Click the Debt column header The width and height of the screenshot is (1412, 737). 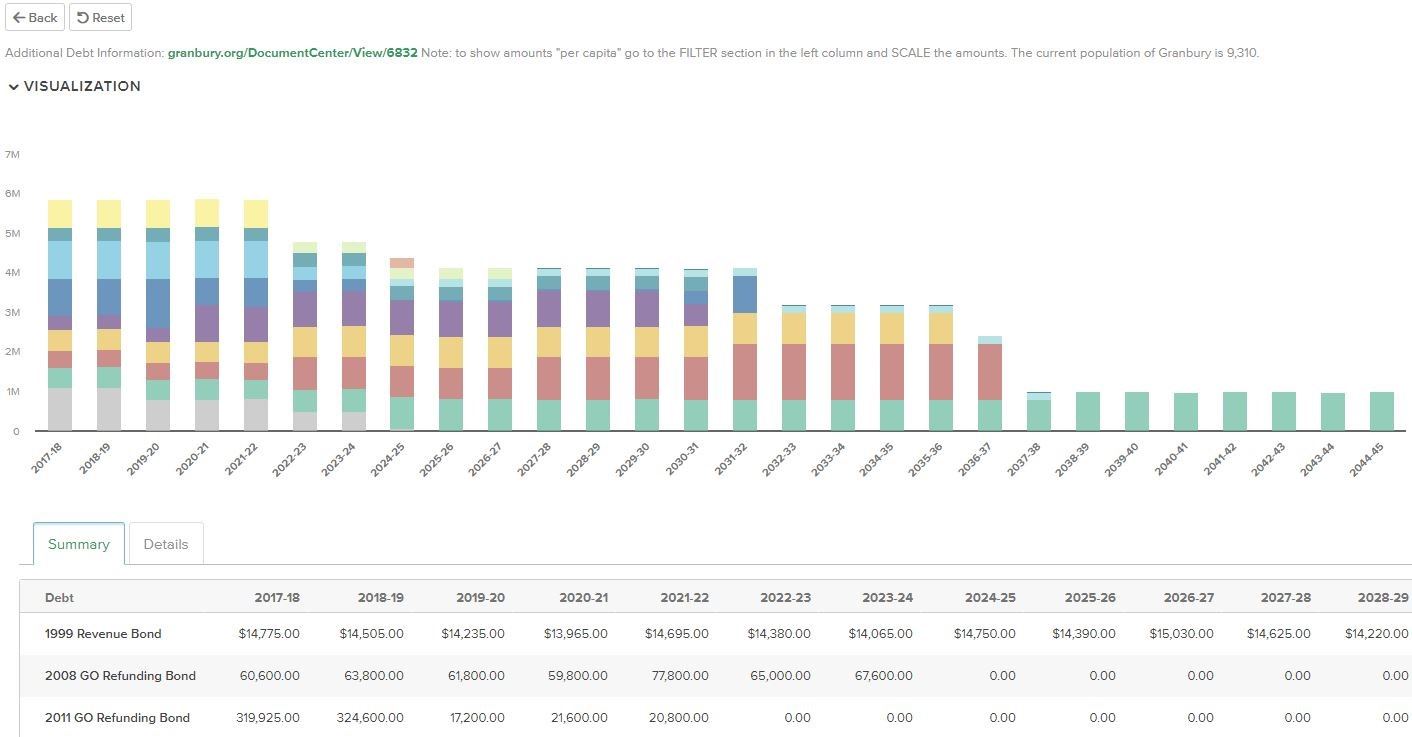[59, 597]
